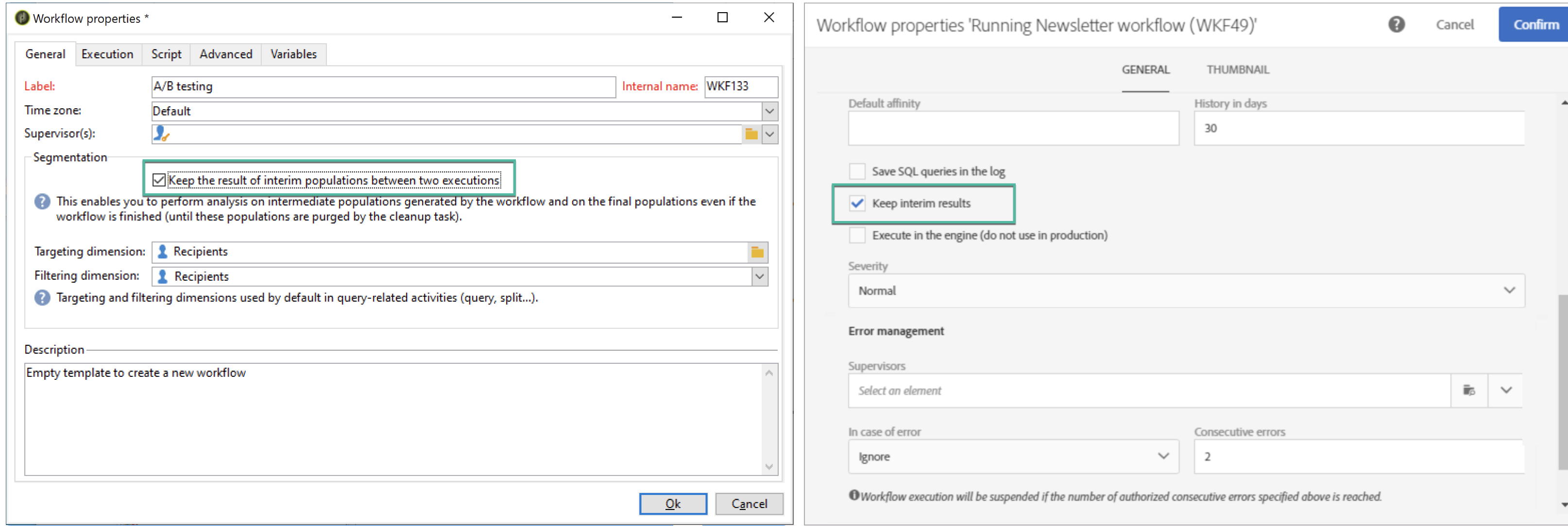Viewport: 1568px width, 526px height.
Task: Expand the Severity Normal dropdown
Action: [1509, 290]
